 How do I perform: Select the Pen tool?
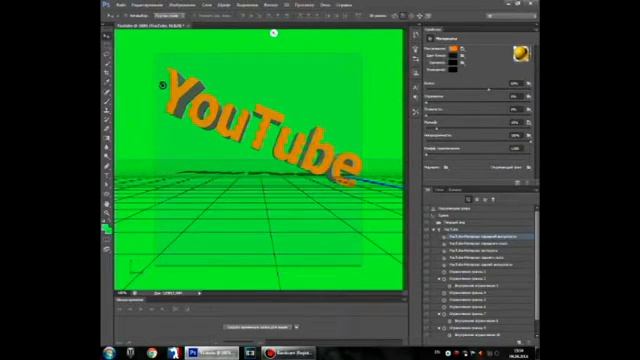(107, 167)
